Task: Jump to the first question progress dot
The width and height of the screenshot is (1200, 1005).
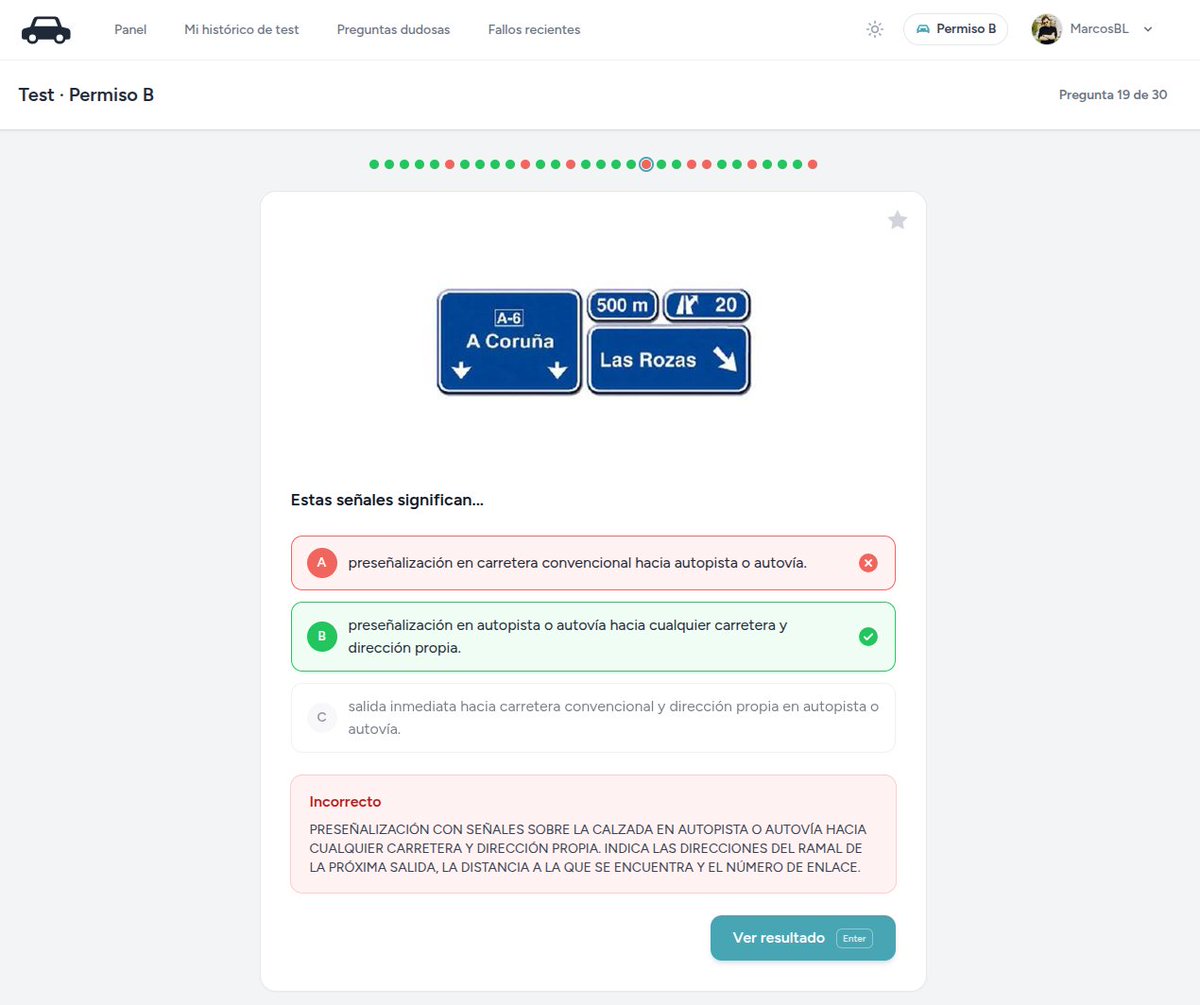Action: [x=374, y=164]
